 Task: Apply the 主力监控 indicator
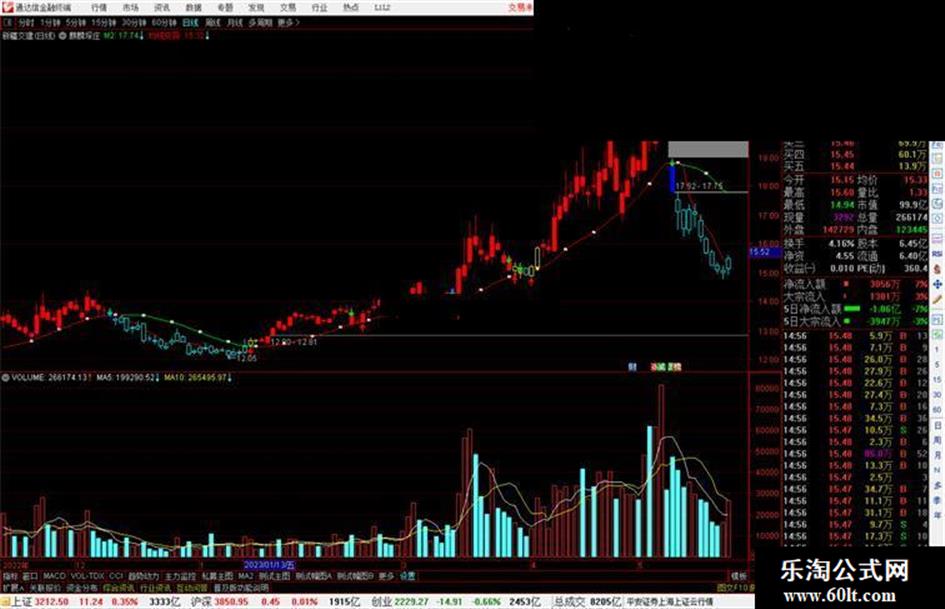click(x=180, y=576)
